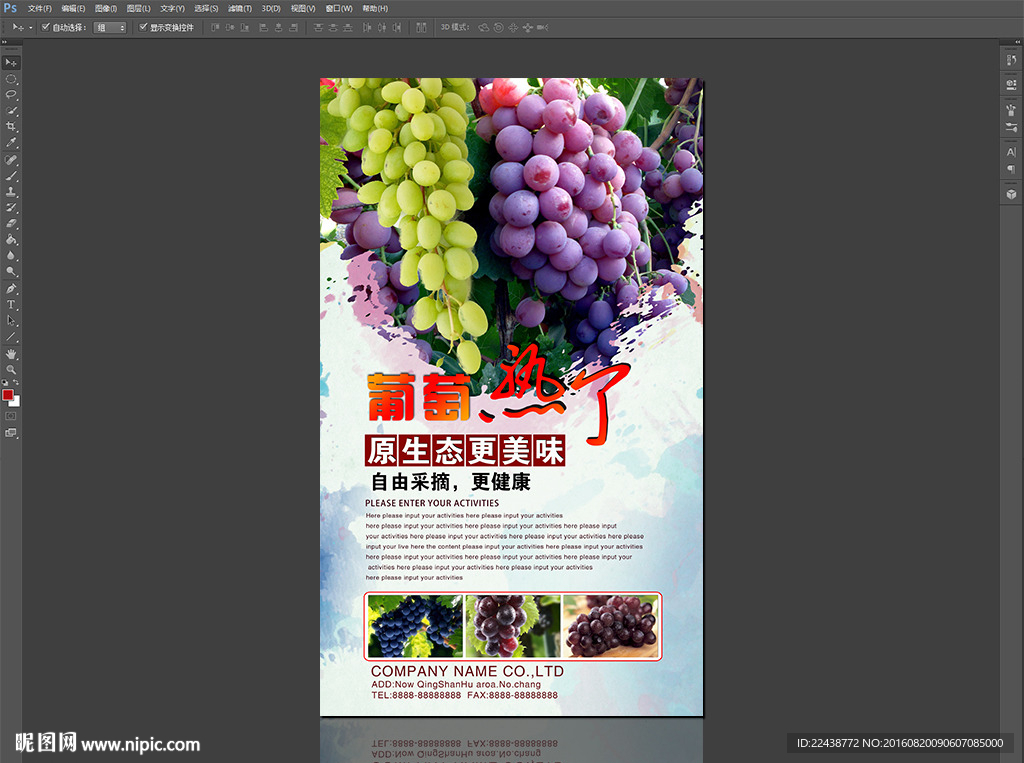Open the auto-select group (组) dropdown
This screenshot has width=1024, height=763.
point(110,27)
